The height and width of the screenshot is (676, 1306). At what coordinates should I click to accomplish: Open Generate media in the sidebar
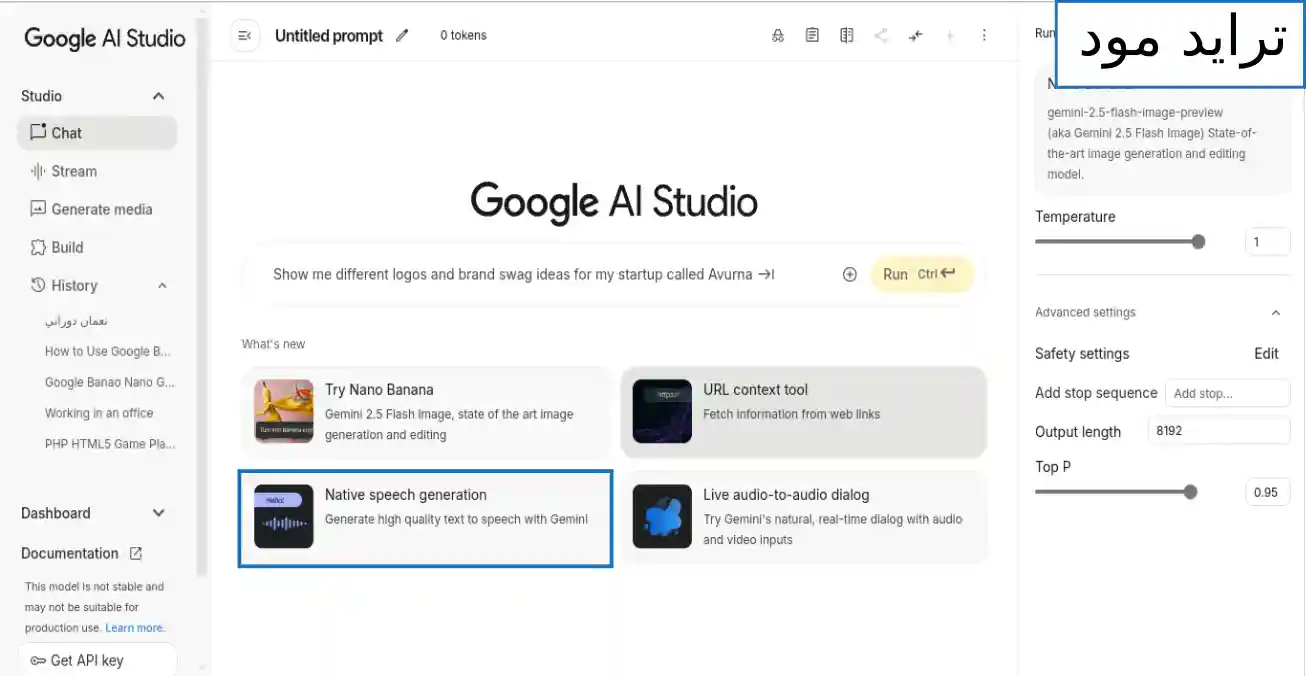[101, 209]
